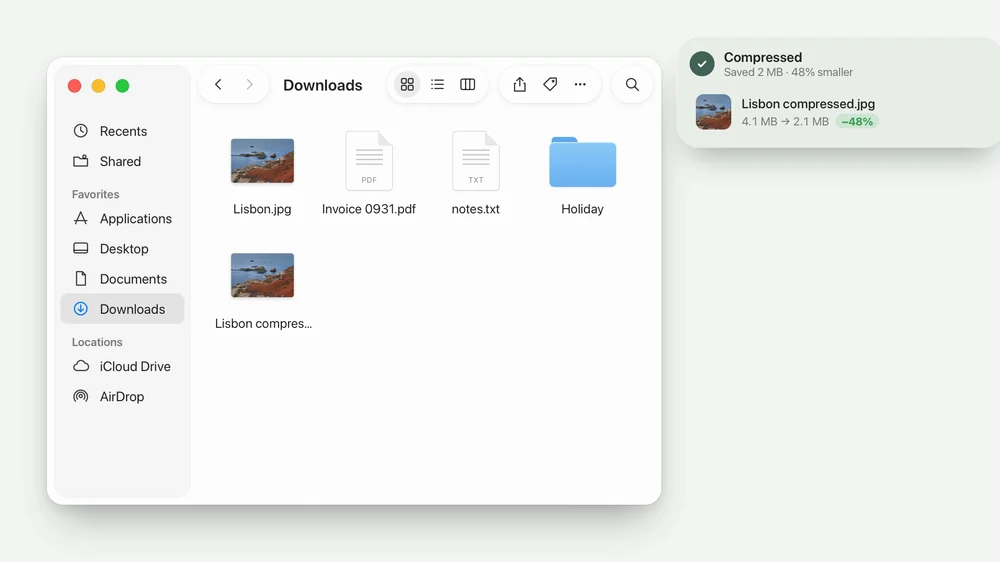Go forward with the right chevron

249,84
